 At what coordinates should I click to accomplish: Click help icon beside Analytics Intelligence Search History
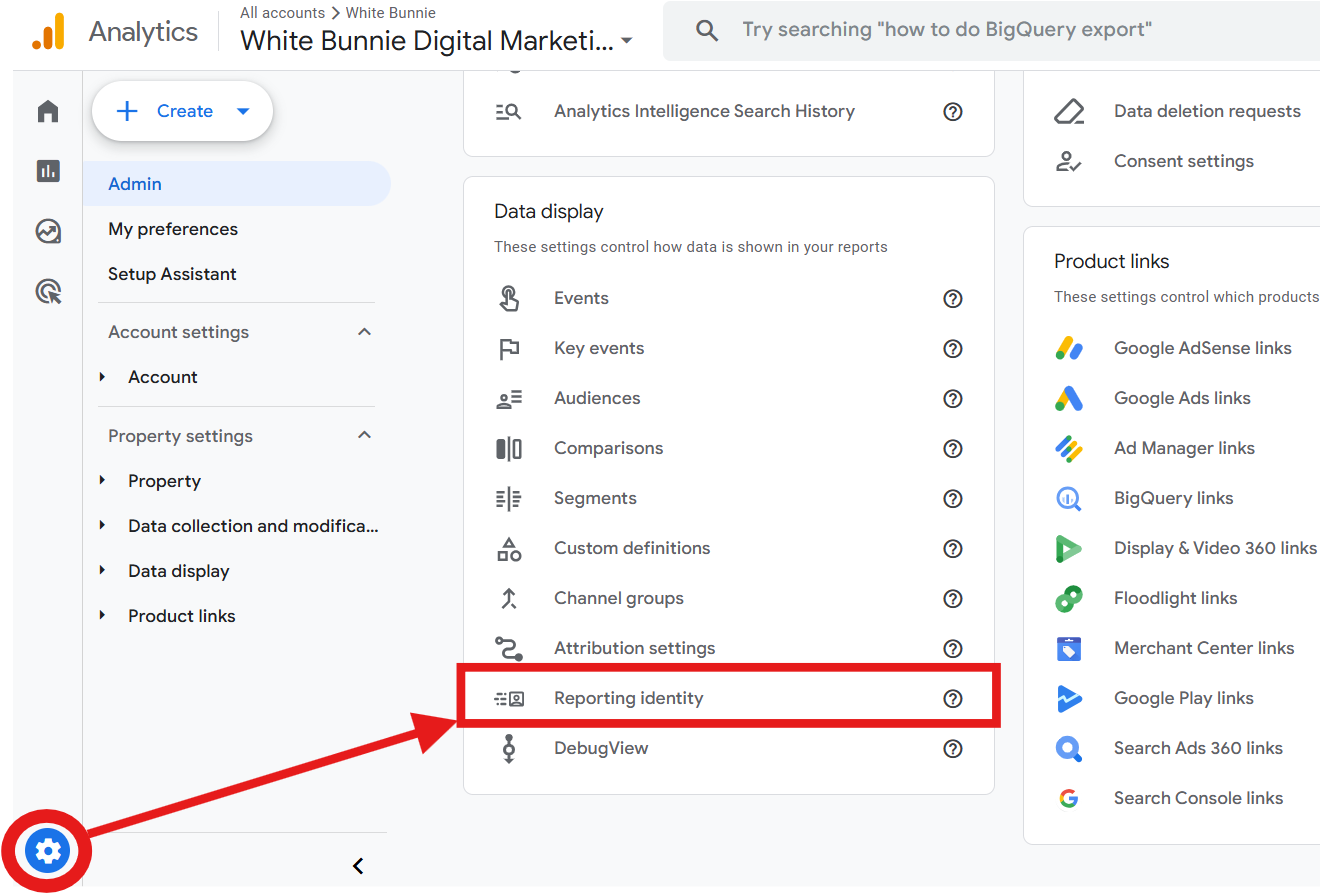[953, 111]
